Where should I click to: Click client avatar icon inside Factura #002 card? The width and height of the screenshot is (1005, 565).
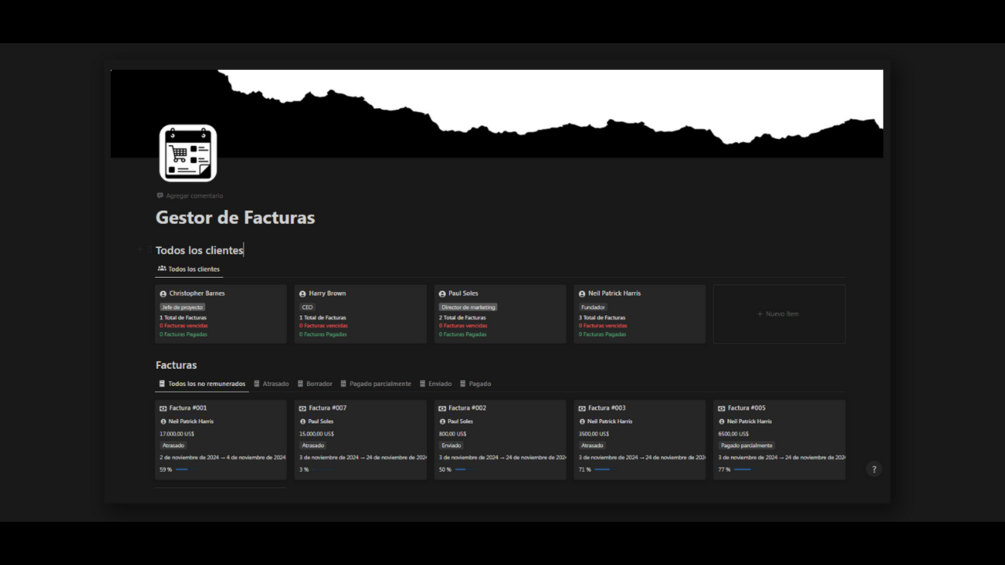(442, 422)
